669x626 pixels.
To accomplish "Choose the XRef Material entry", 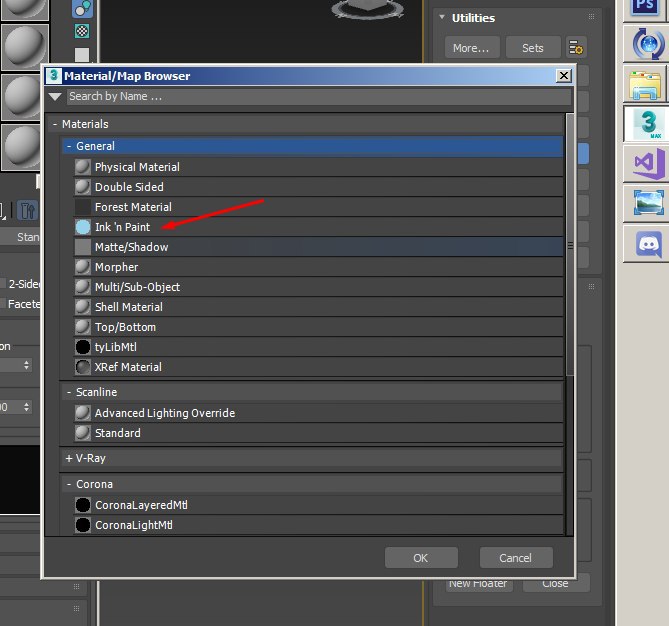I will pos(318,367).
